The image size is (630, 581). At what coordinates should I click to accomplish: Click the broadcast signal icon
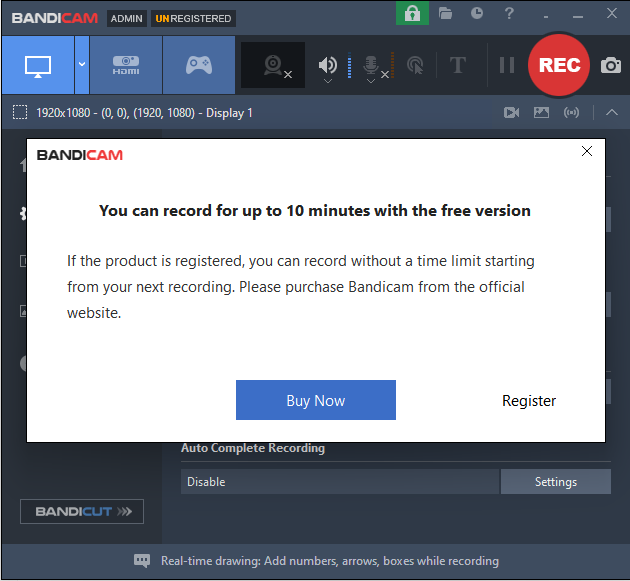(571, 113)
